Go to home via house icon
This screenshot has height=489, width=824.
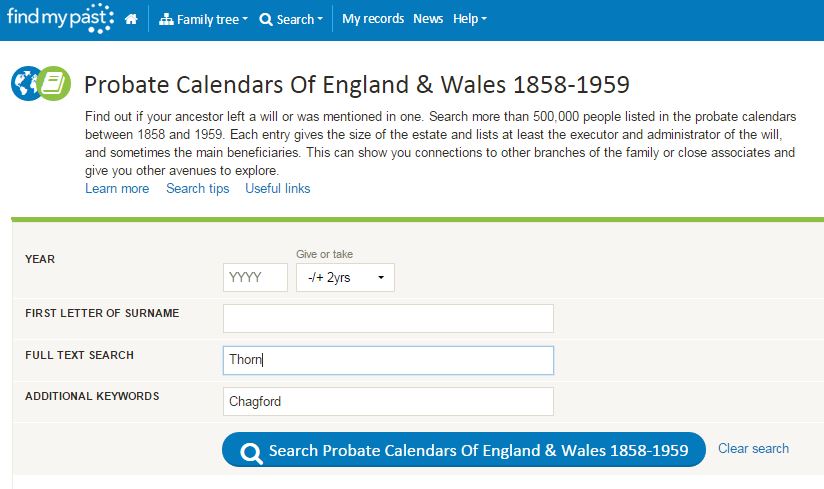pos(131,19)
